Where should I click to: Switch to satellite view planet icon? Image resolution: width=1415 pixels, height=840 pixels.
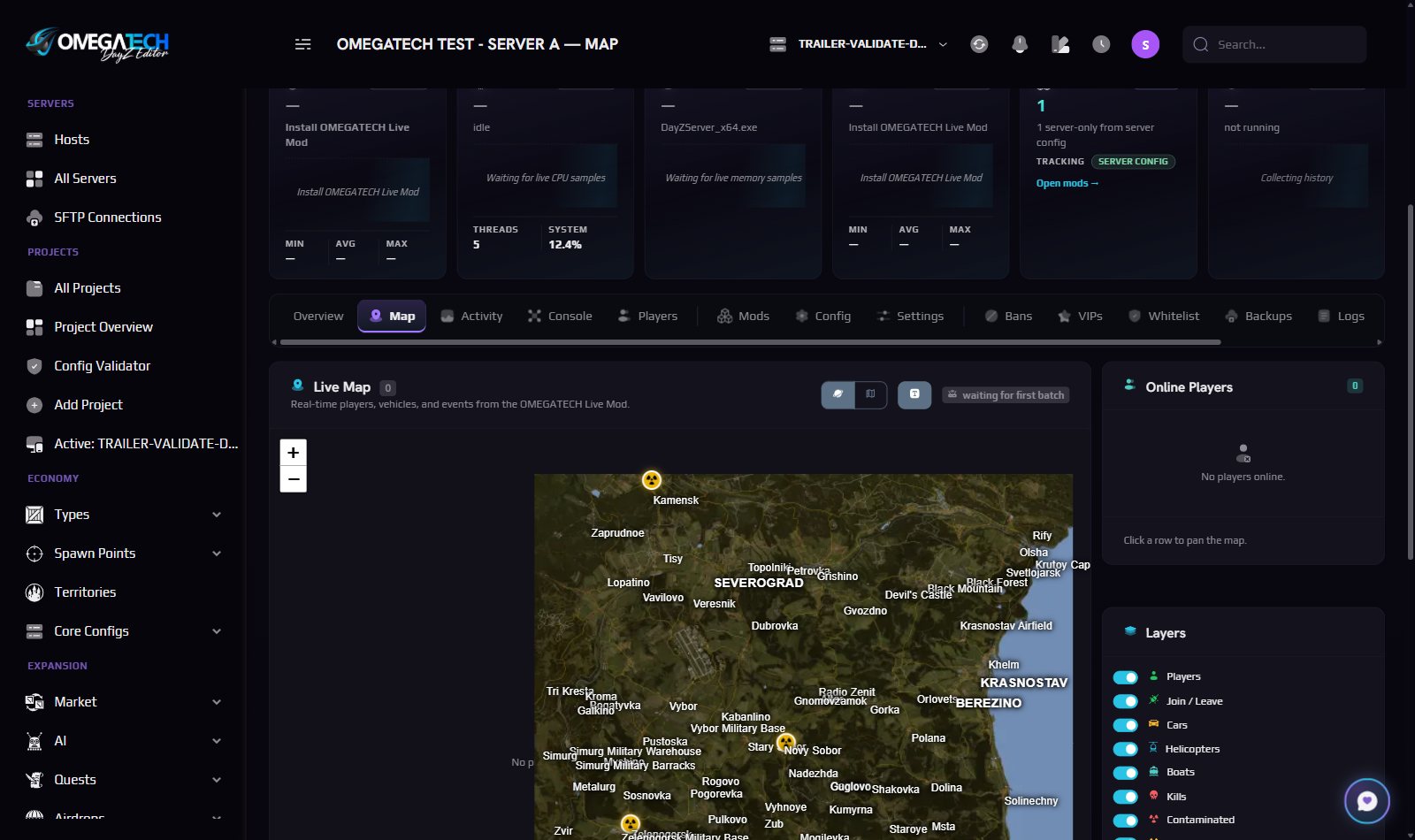click(x=838, y=394)
